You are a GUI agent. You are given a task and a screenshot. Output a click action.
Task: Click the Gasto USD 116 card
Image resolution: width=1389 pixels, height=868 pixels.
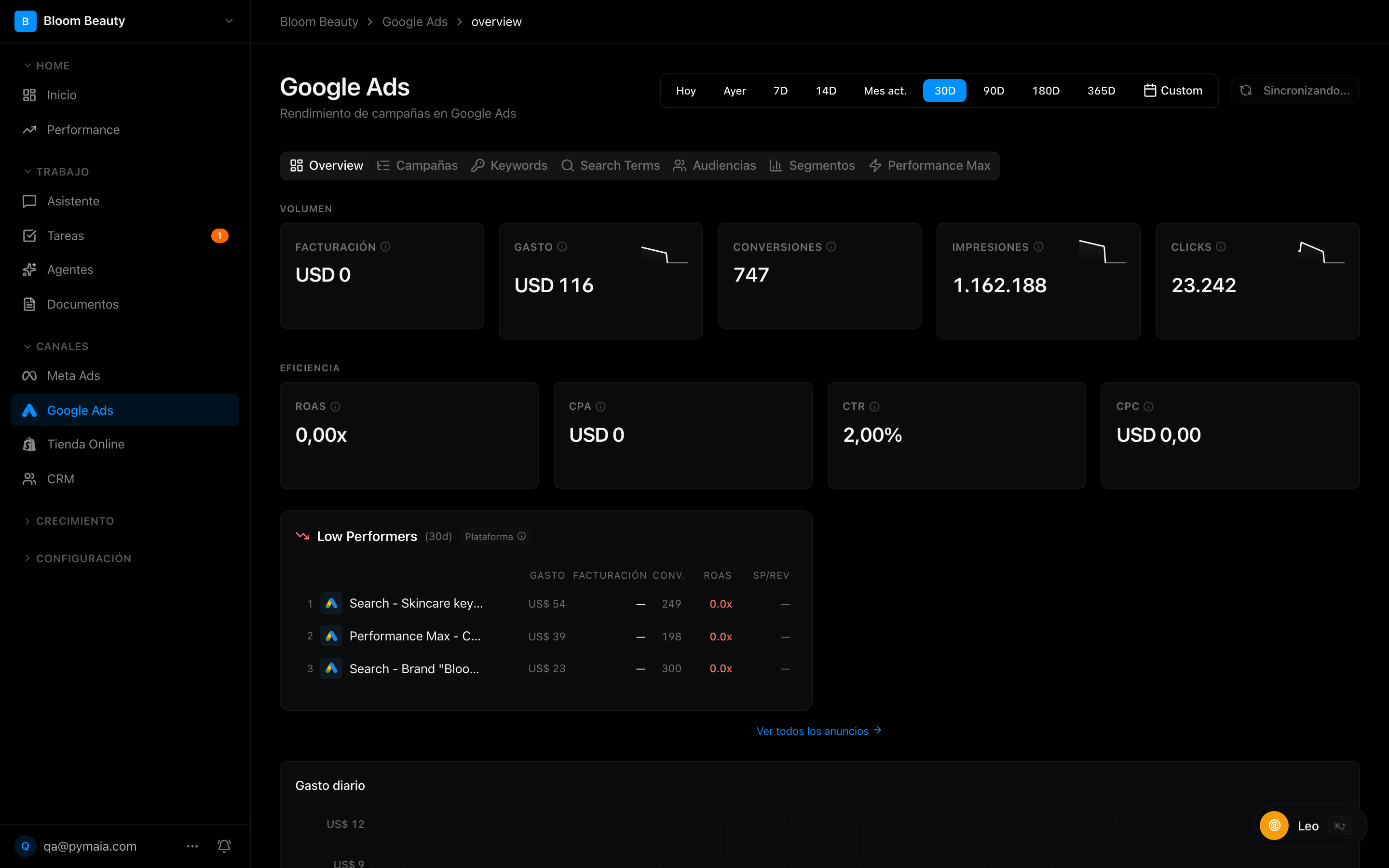coord(600,281)
